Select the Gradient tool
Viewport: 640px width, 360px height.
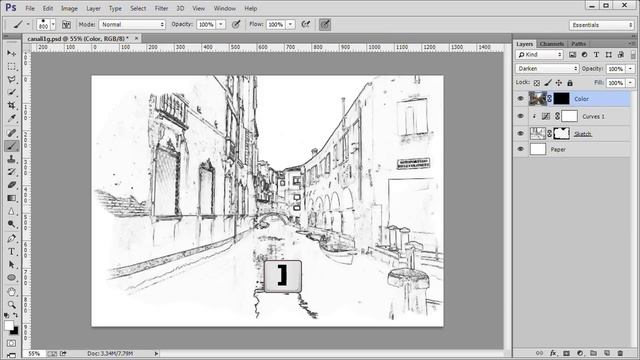[11, 198]
